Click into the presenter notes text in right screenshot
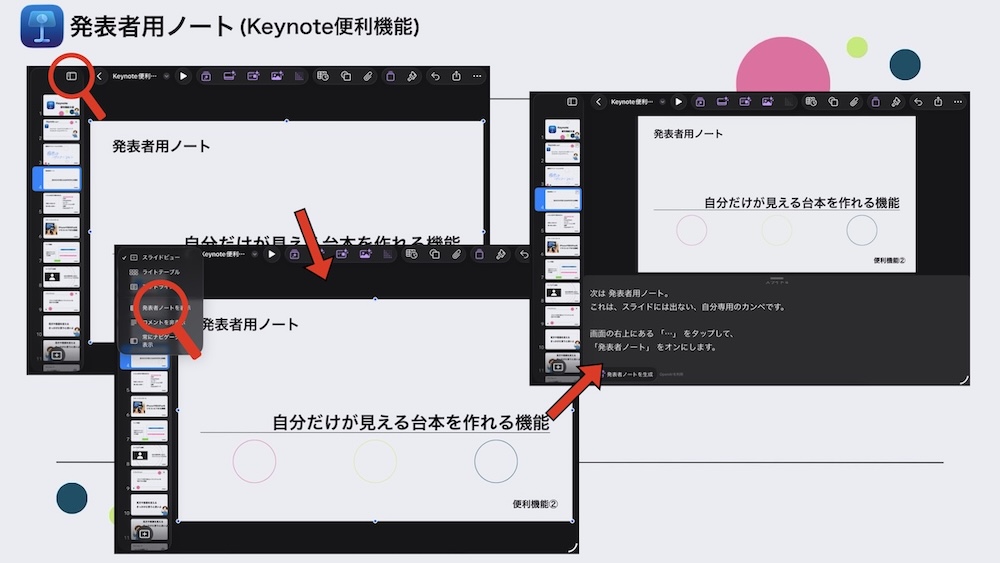1000x563 pixels. click(688, 320)
